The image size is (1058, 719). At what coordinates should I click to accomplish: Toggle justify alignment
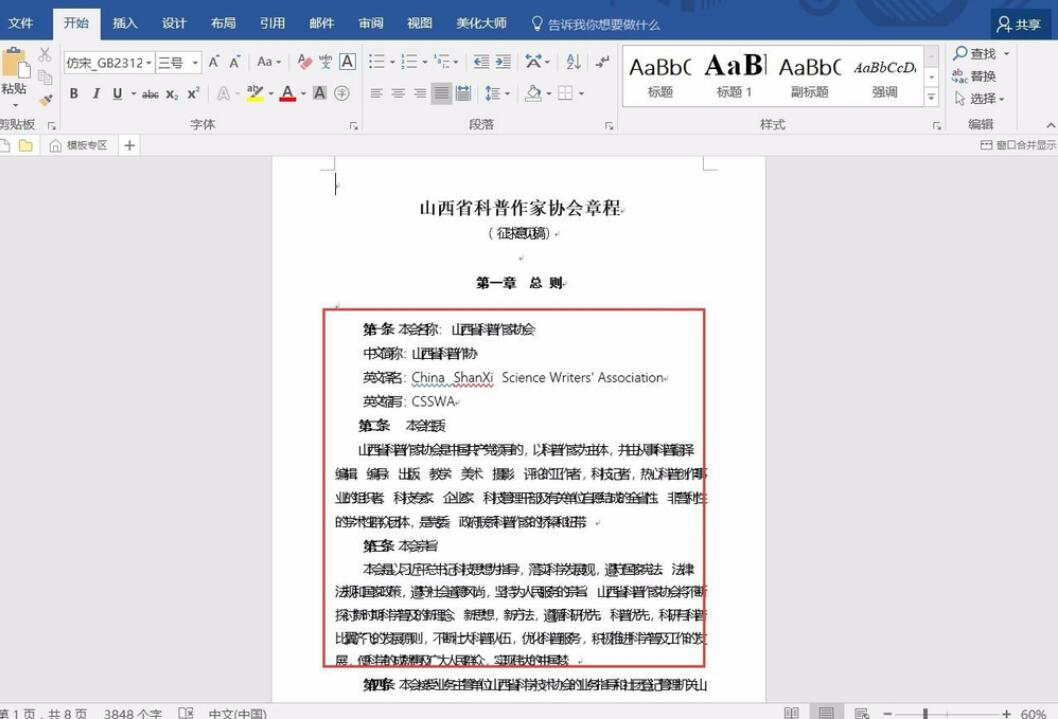click(441, 93)
